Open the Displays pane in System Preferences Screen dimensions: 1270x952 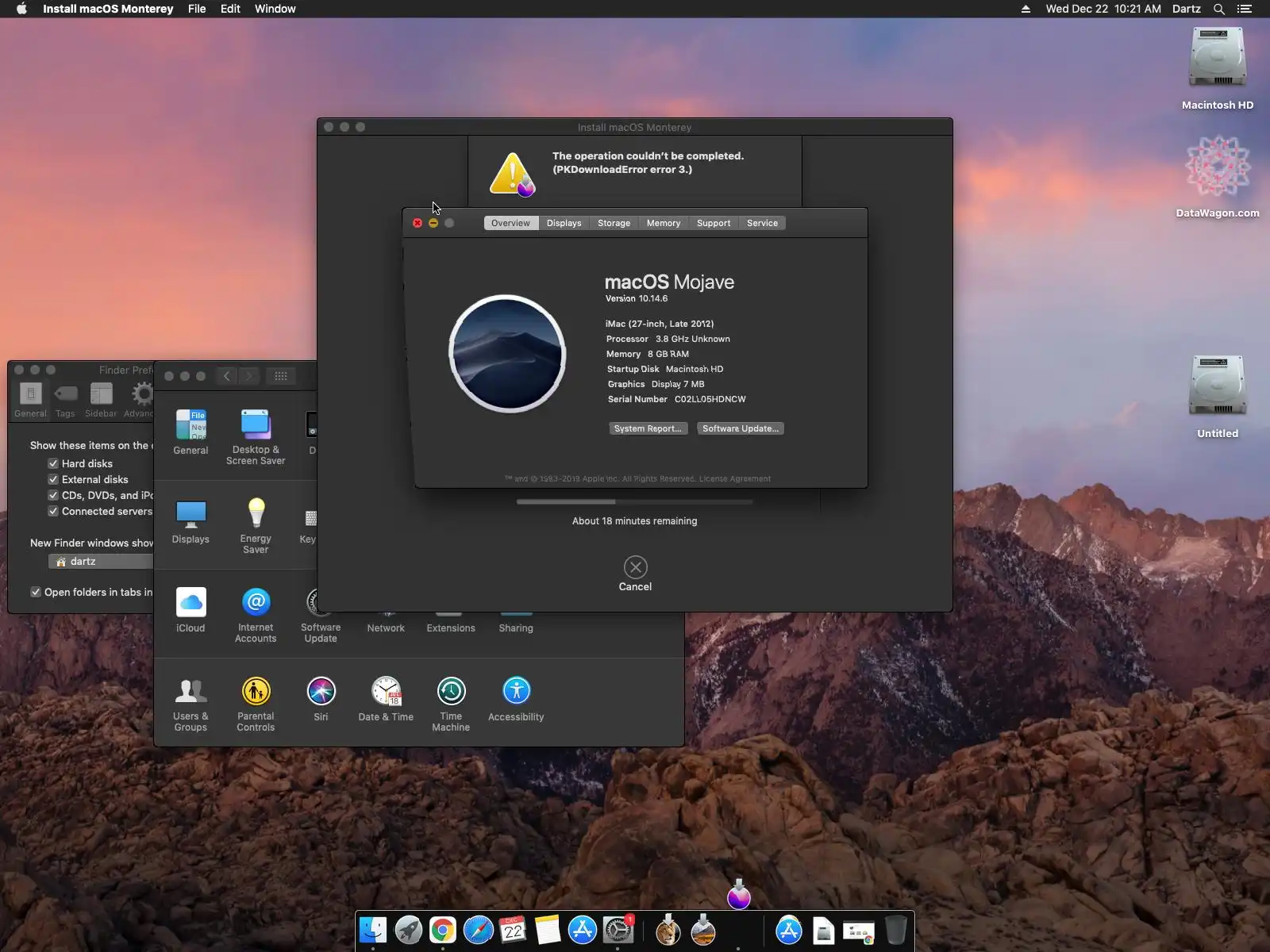pos(190,521)
